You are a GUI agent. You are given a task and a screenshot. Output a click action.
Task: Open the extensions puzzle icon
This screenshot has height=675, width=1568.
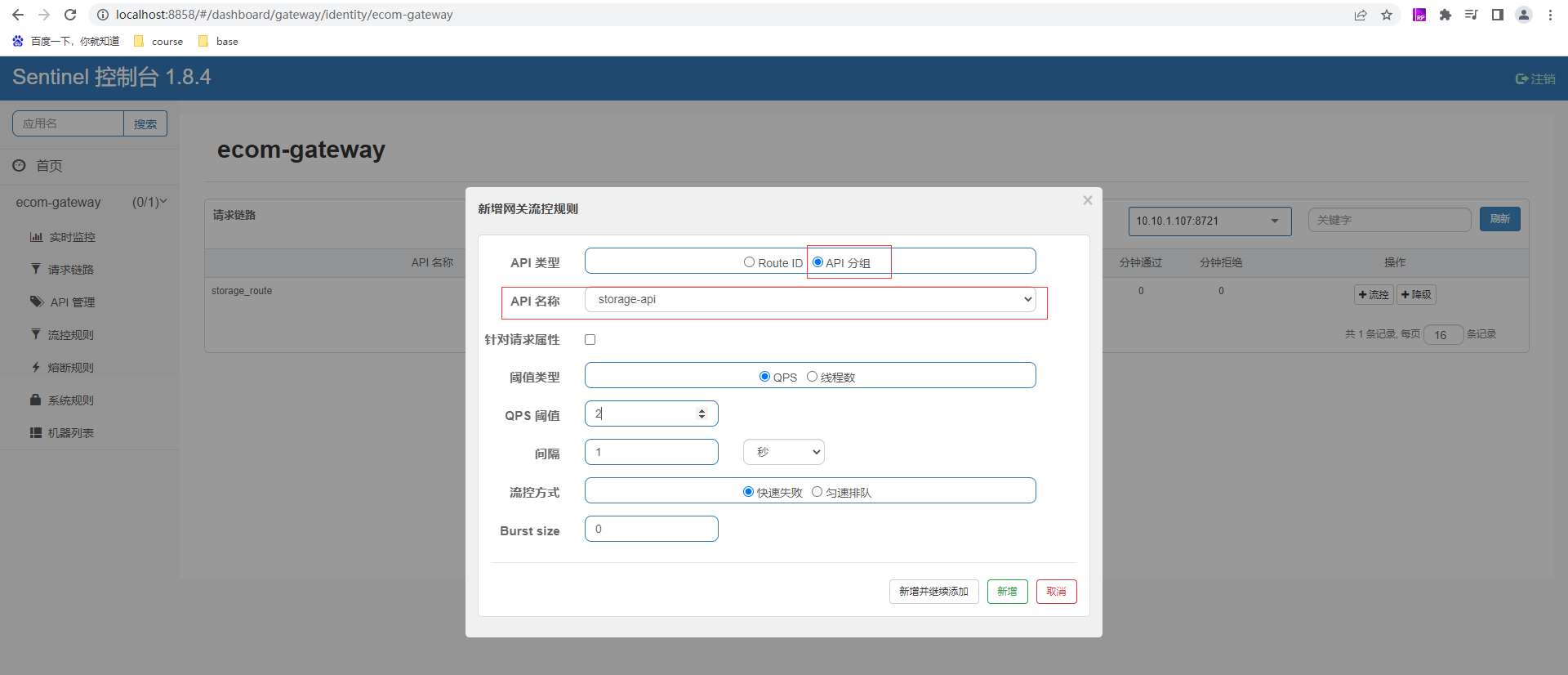coord(1445,15)
